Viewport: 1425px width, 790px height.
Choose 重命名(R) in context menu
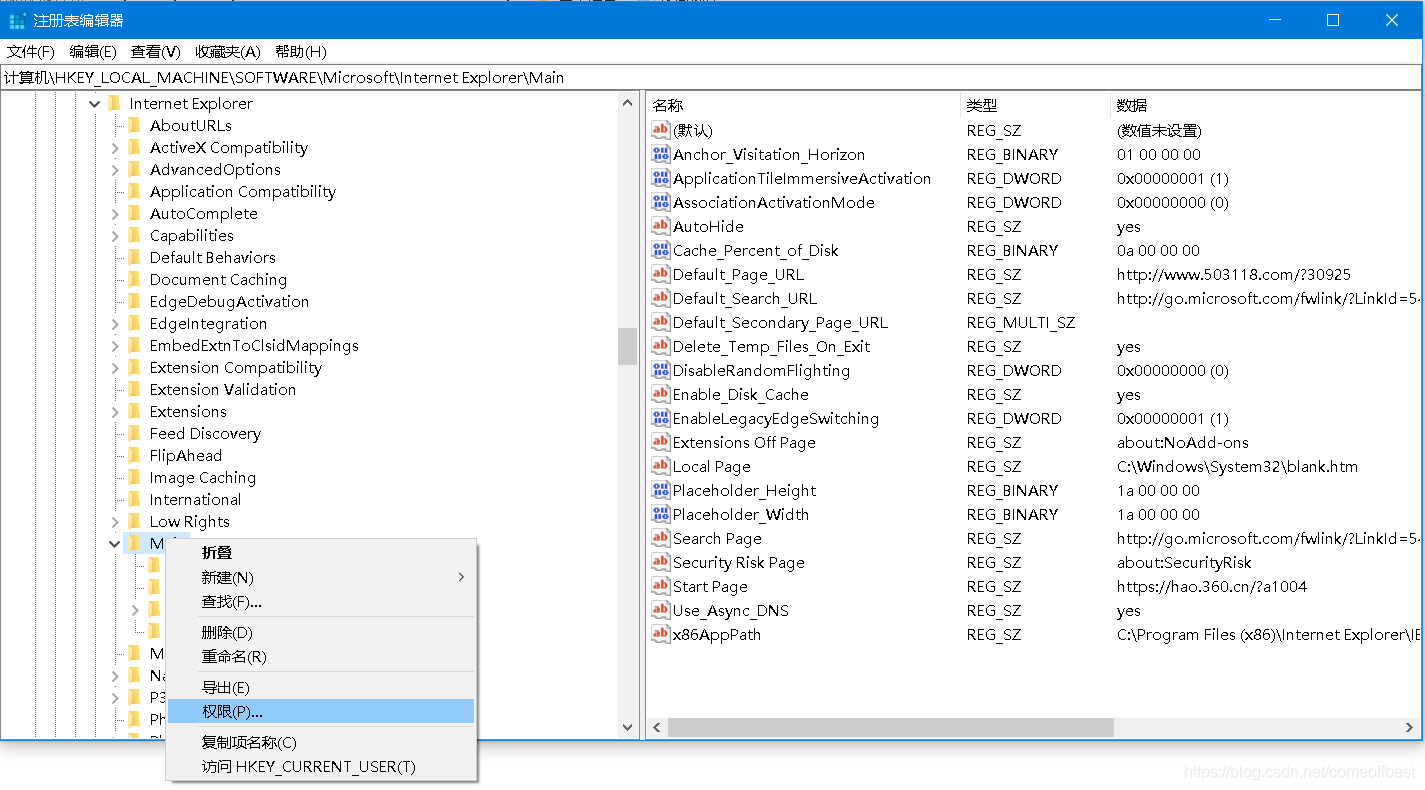321,656
